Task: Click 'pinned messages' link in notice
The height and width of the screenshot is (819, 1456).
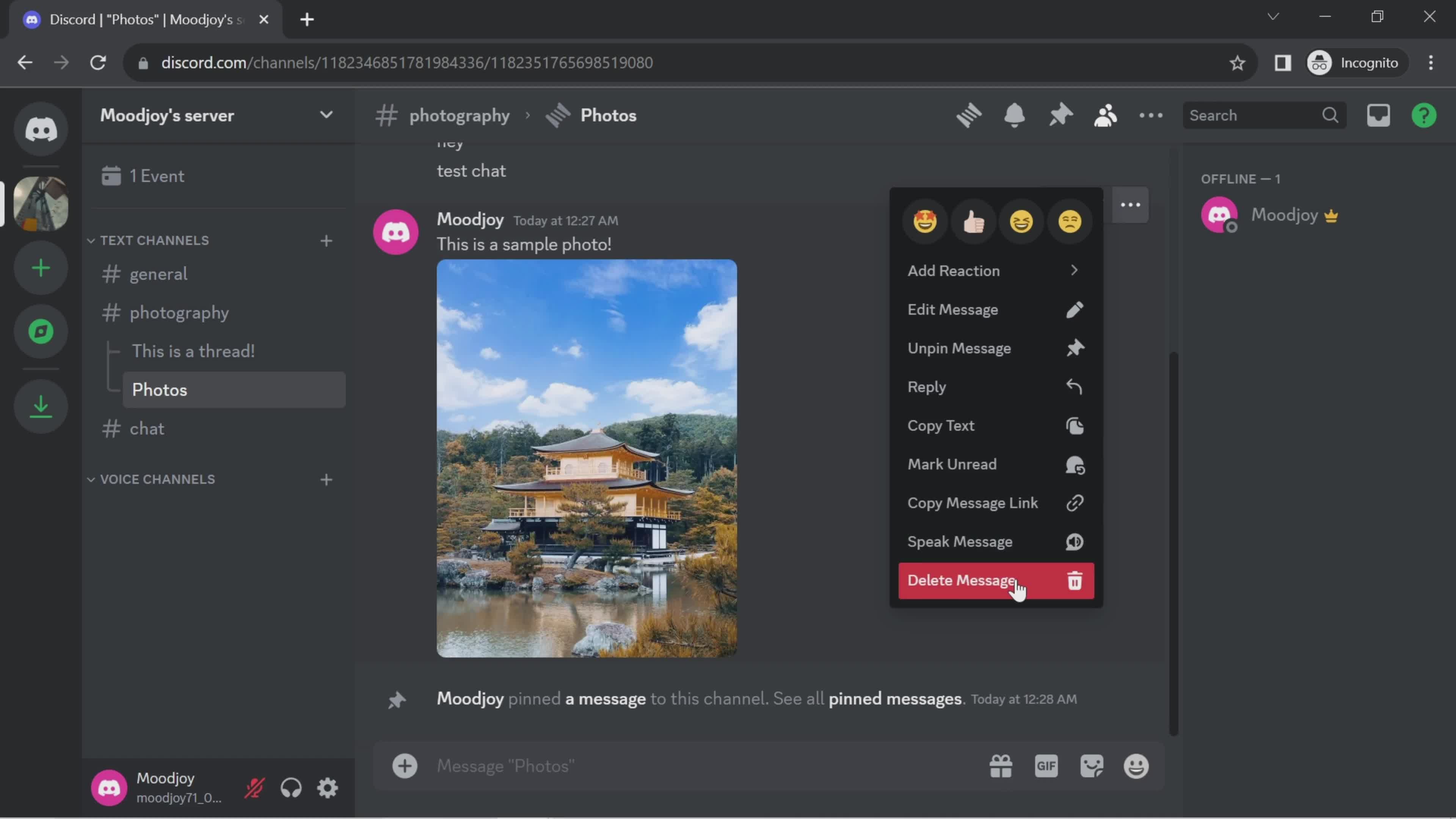Action: point(895,699)
